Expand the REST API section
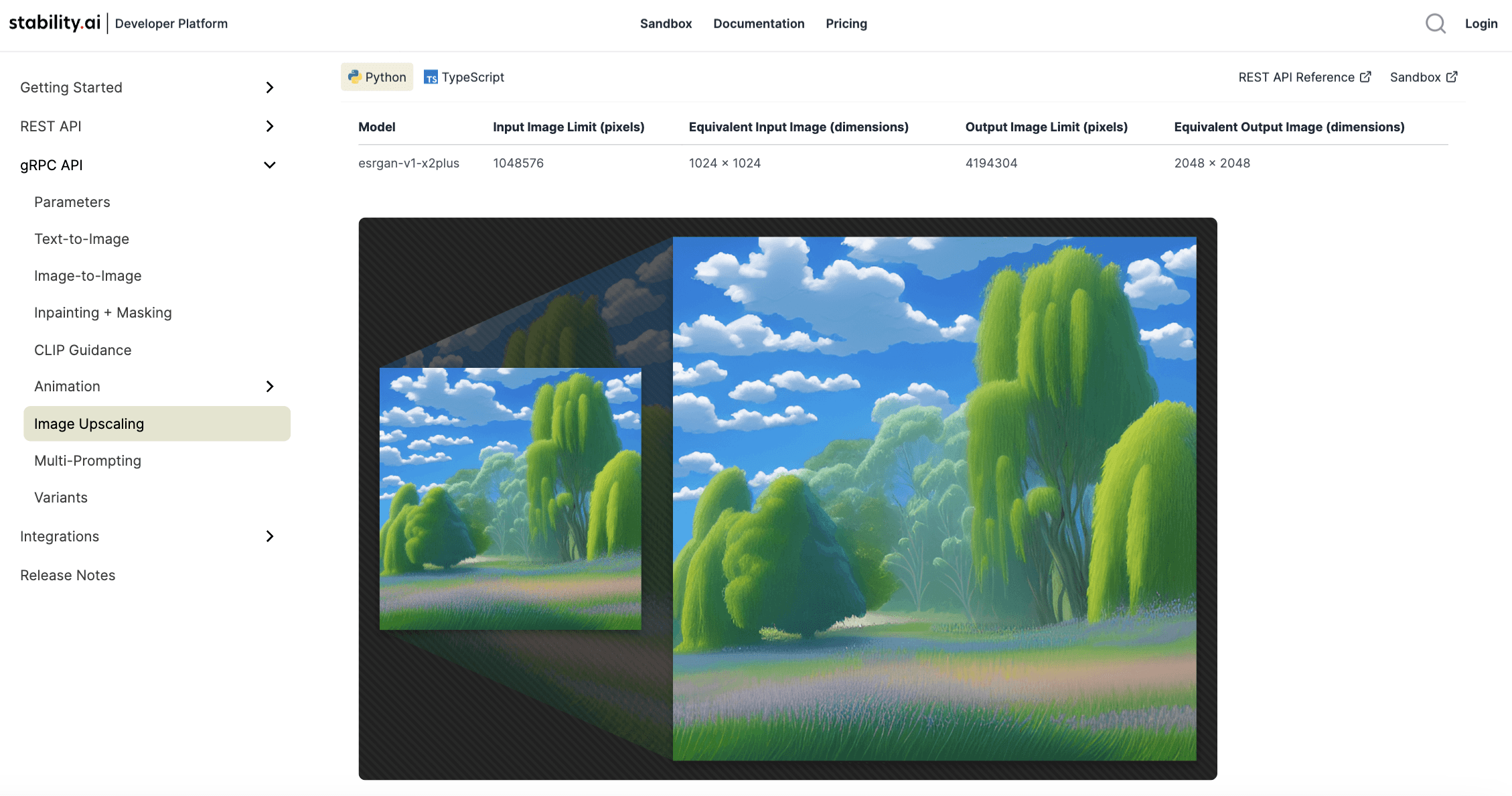 pyautogui.click(x=270, y=126)
